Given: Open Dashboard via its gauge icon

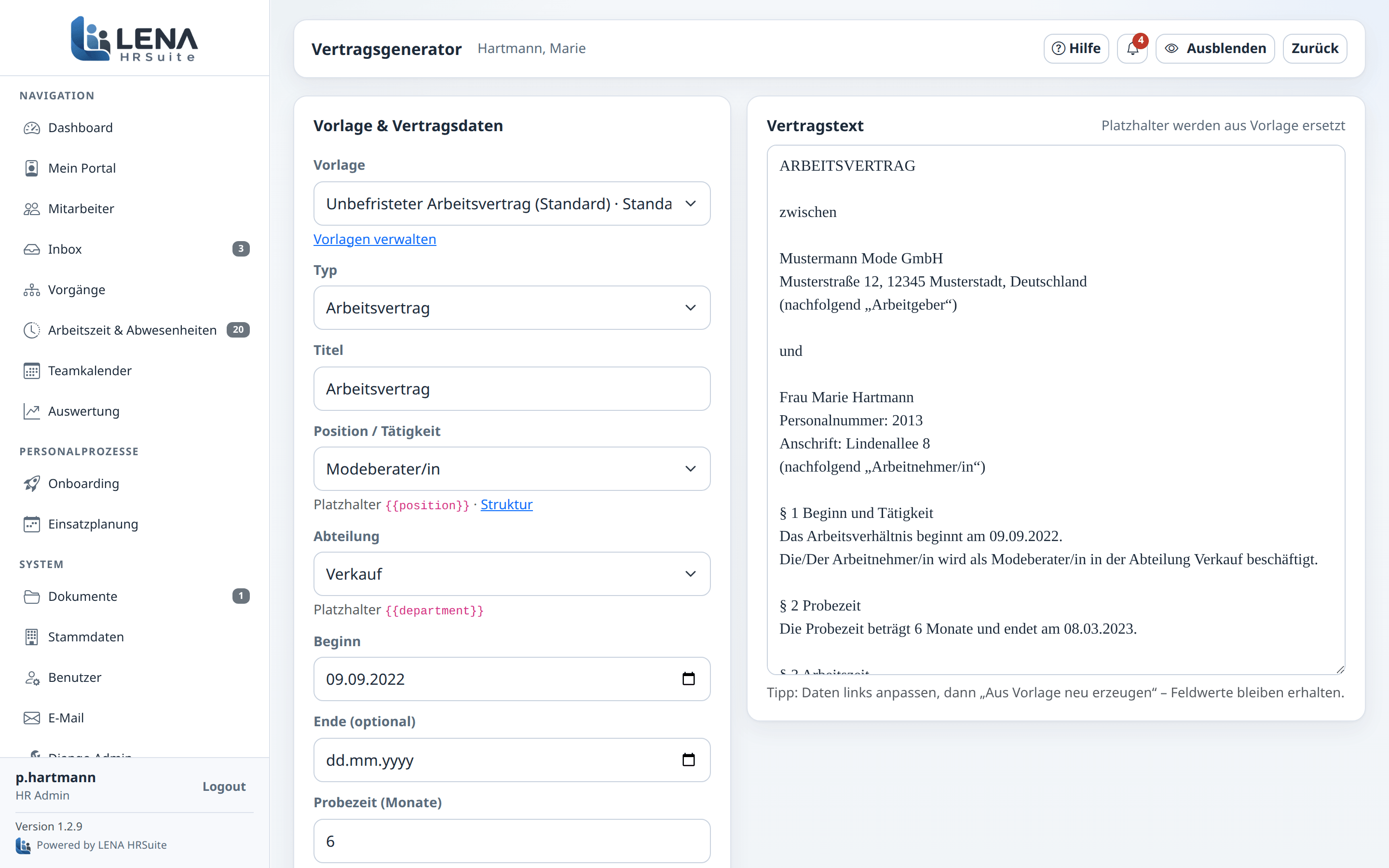Looking at the screenshot, I should (x=31, y=127).
